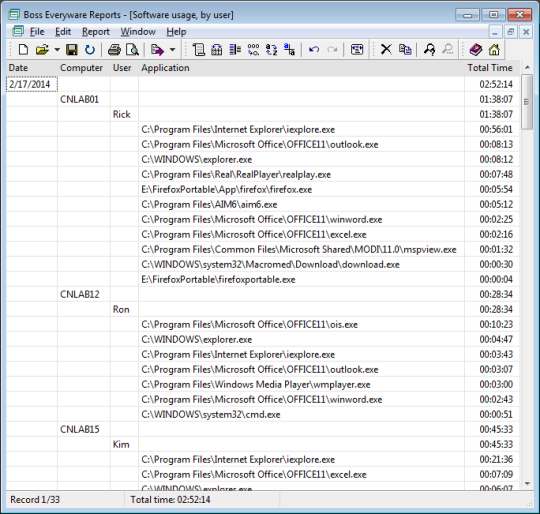Click the calculator-style grouping icon

pyautogui.click(x=217, y=50)
